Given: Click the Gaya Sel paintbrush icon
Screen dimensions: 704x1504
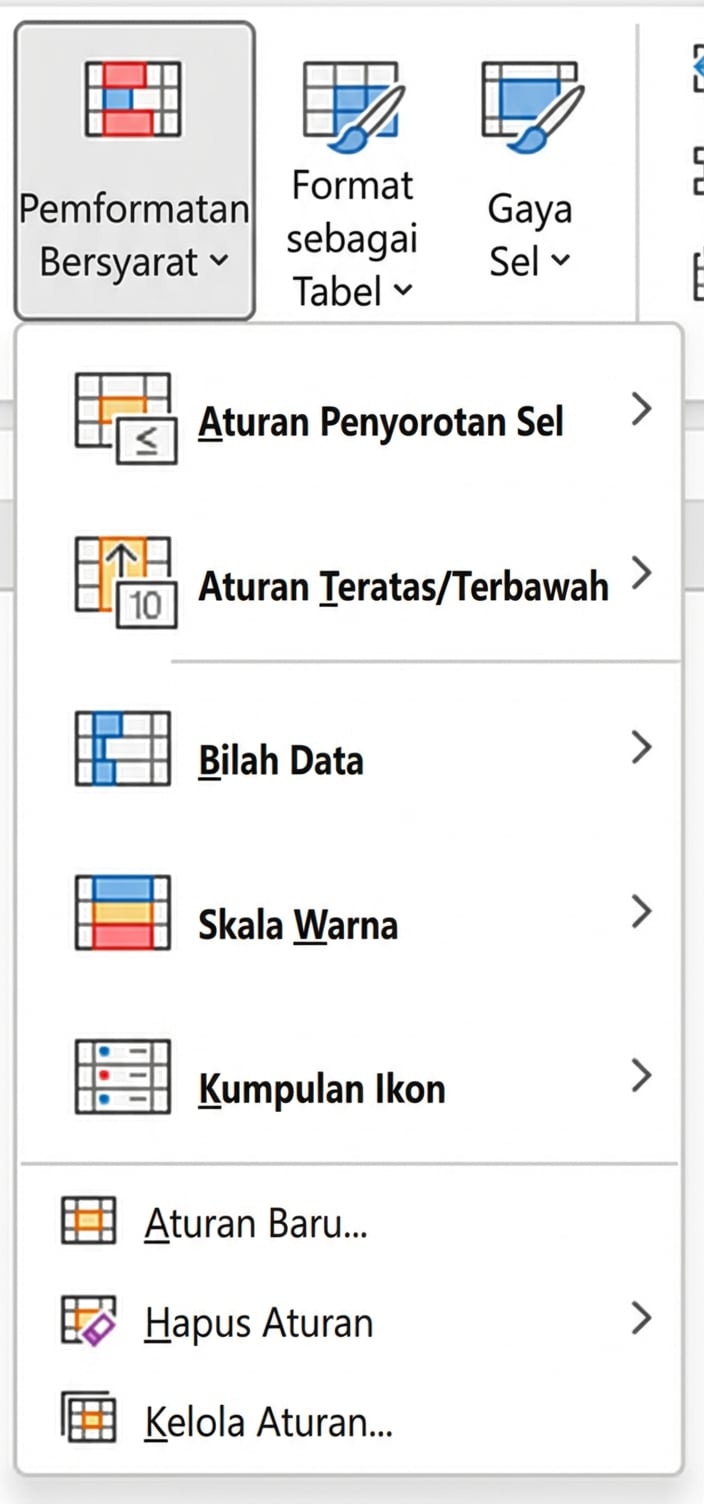Looking at the screenshot, I should 529,105.
